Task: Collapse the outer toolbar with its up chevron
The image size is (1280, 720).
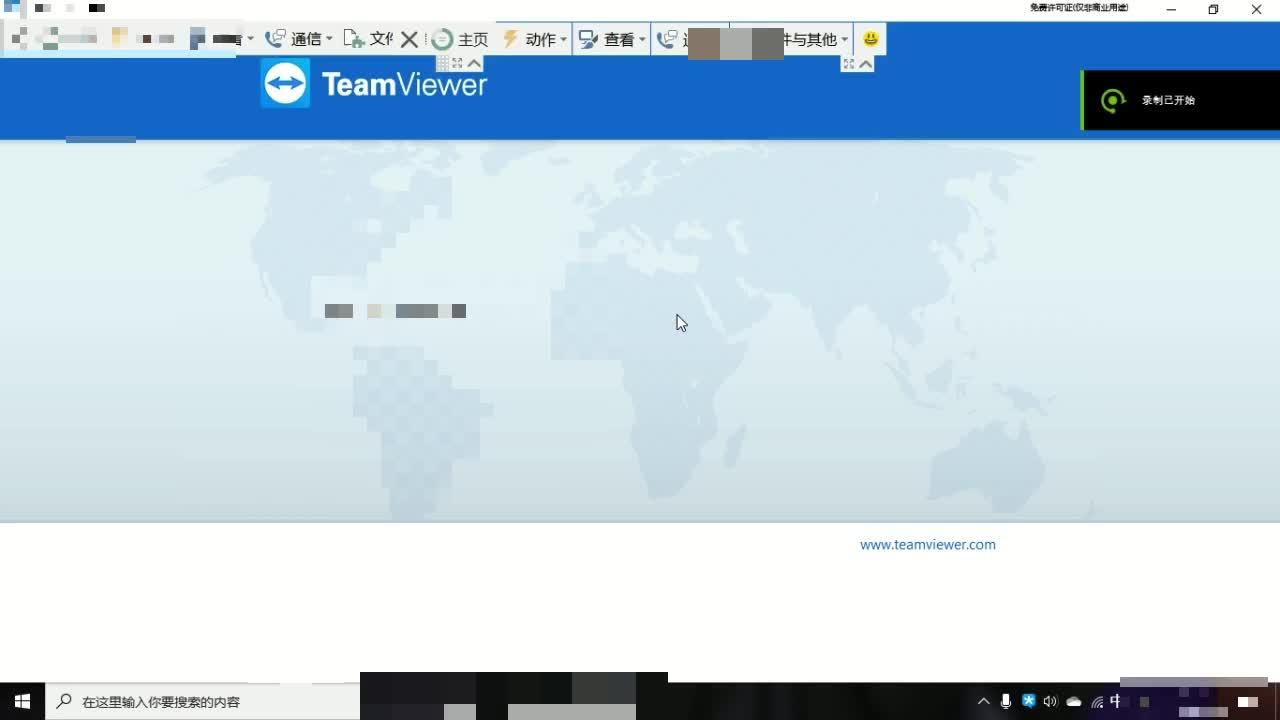Action: 866,64
